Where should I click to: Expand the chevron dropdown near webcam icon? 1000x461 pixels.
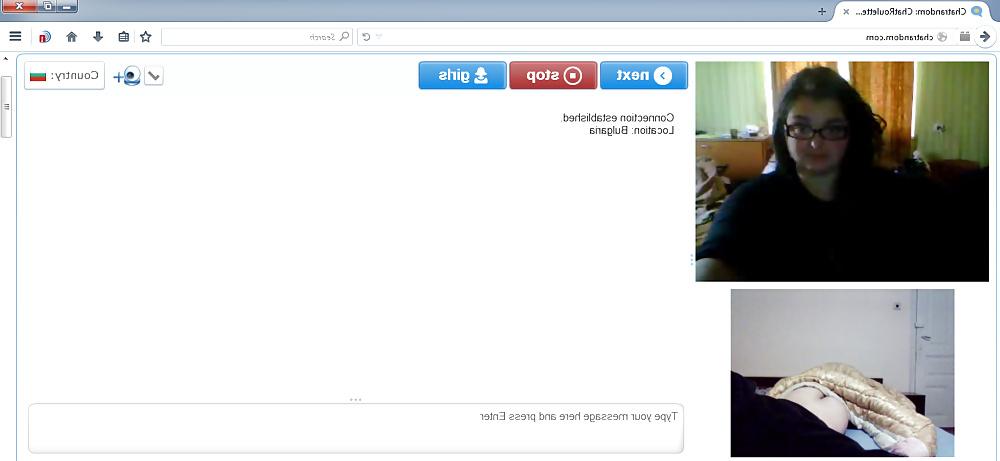pos(154,76)
